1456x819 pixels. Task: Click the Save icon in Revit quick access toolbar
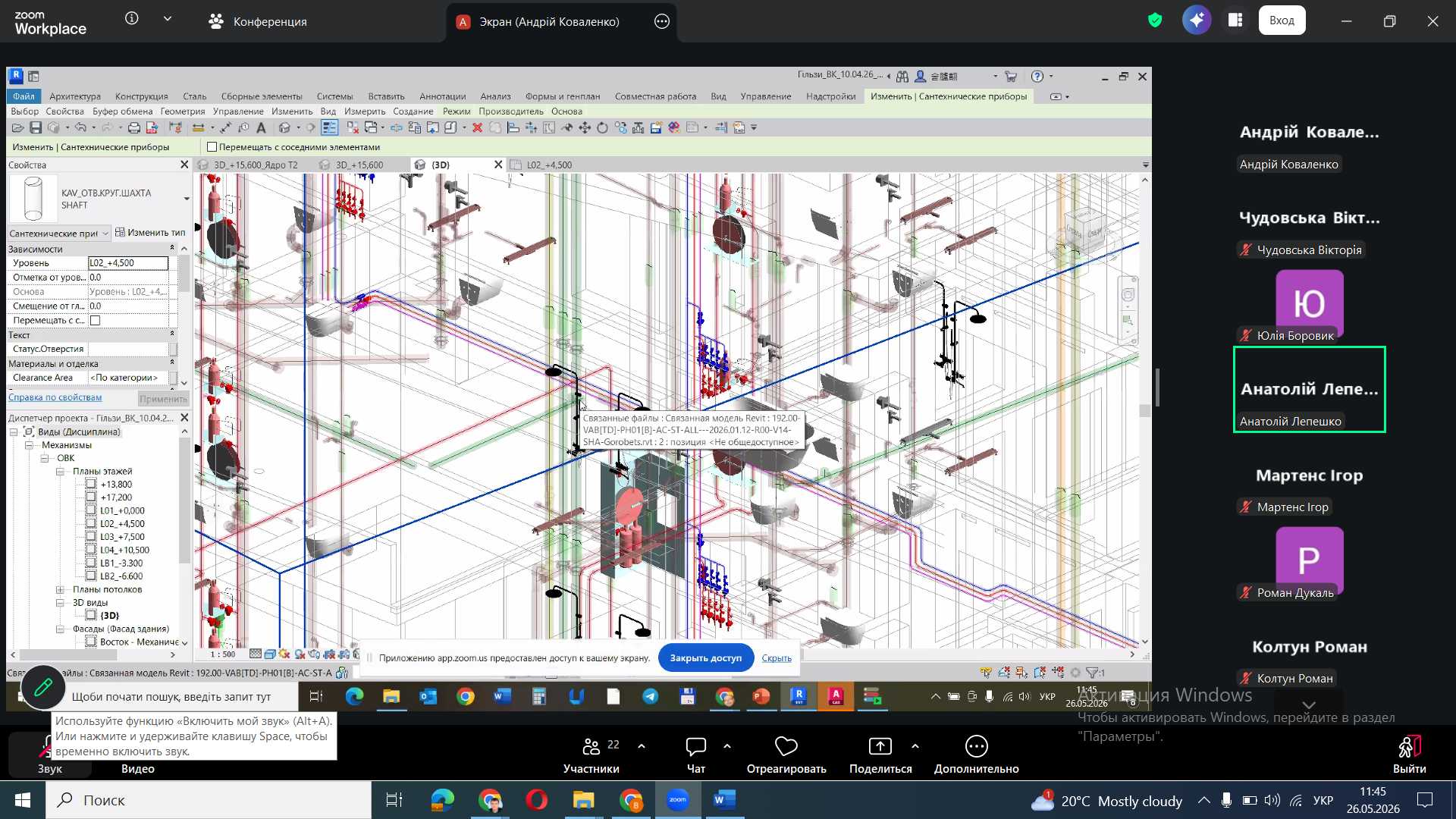coord(35,127)
